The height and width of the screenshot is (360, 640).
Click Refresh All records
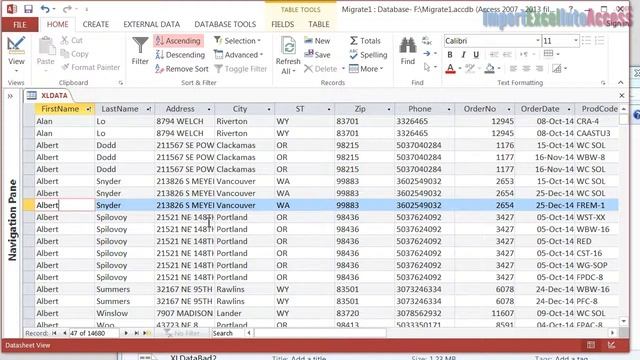288,55
